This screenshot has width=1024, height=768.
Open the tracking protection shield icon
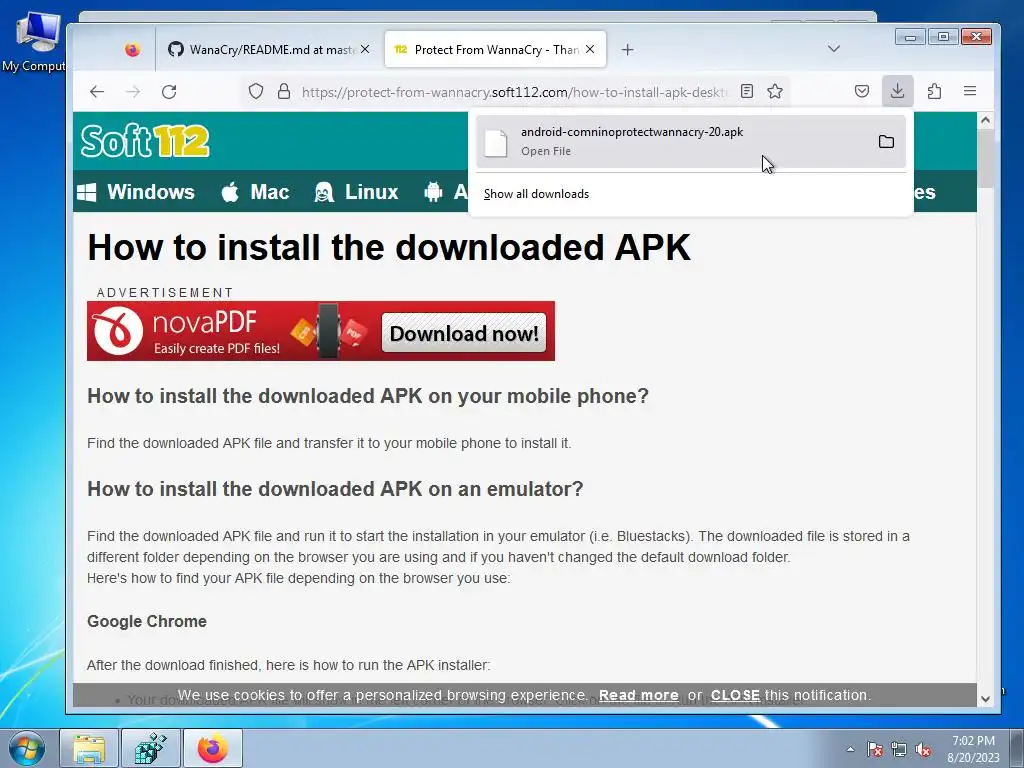tap(256, 91)
